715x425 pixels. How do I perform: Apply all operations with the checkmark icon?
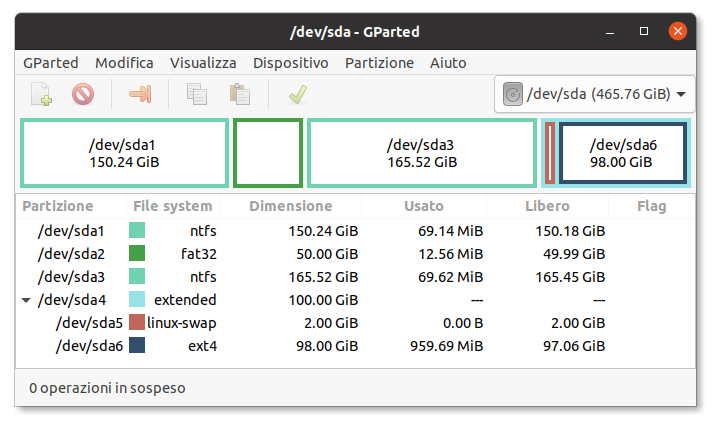tap(296, 95)
